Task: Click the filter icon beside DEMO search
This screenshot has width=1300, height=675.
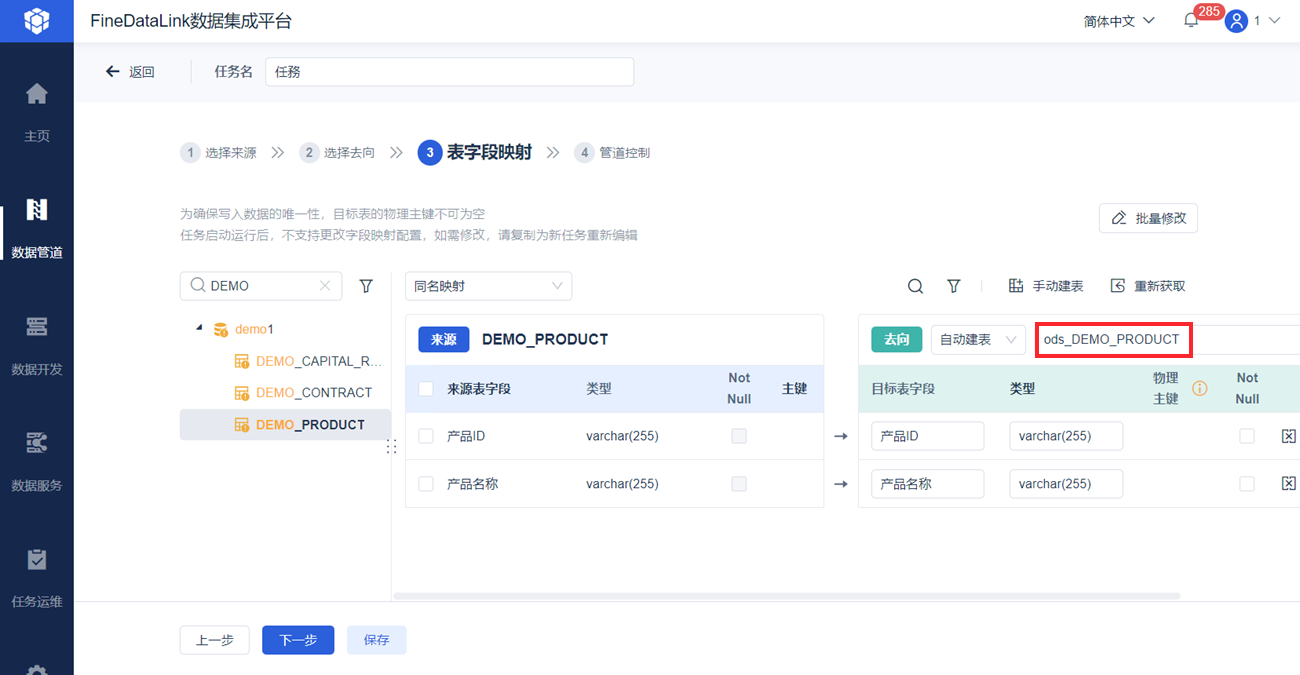Action: click(366, 286)
